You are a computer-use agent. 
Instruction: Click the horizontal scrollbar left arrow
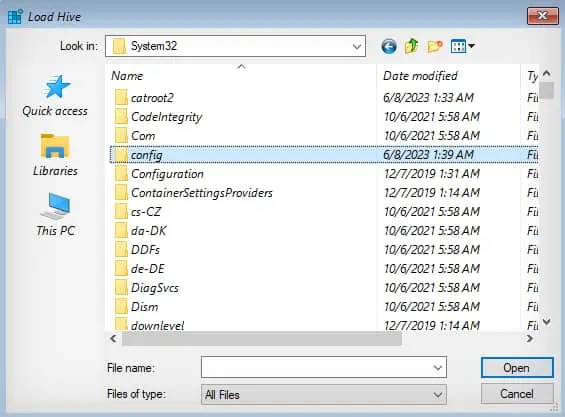tap(114, 338)
